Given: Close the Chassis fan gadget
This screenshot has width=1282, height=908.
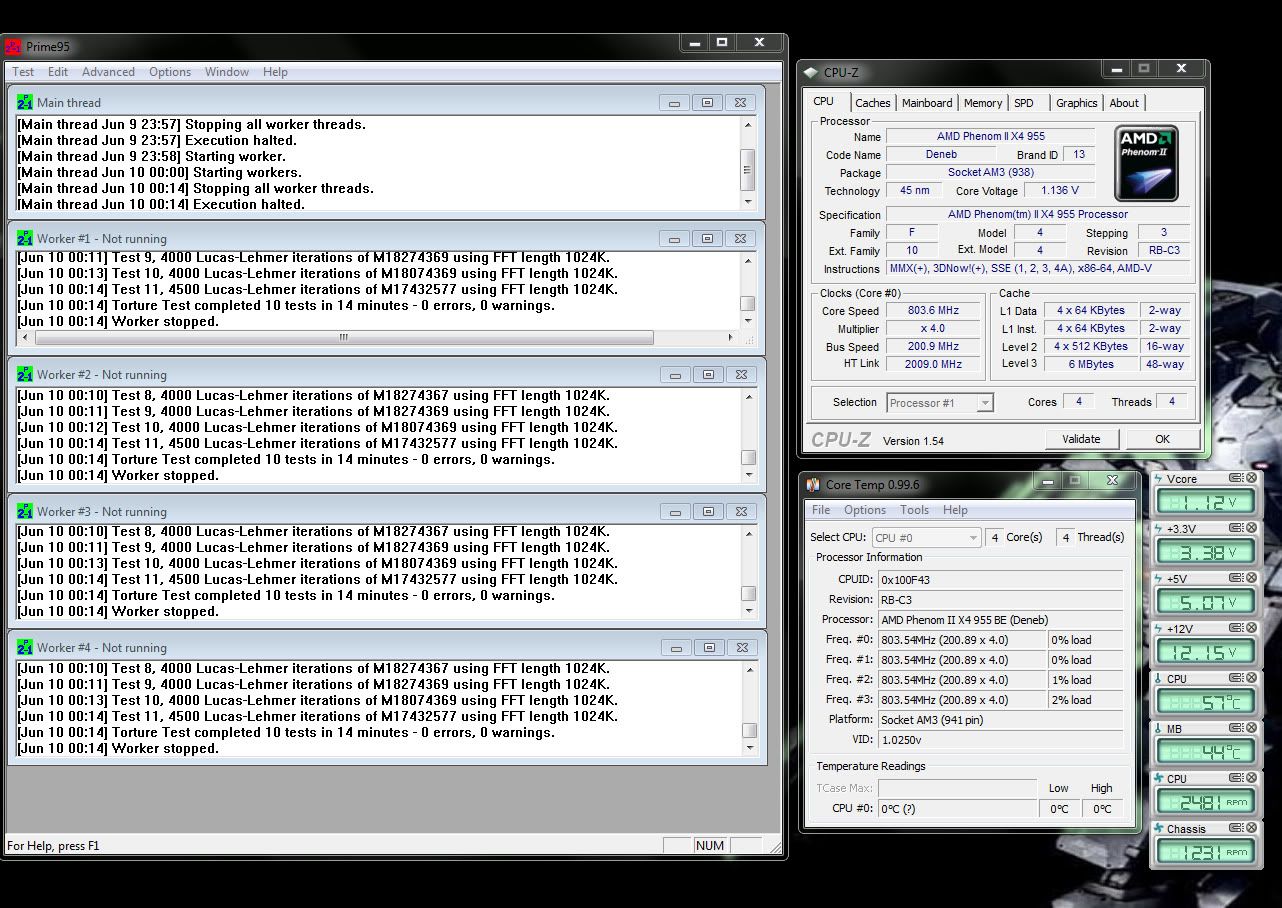Looking at the screenshot, I should (x=1251, y=828).
